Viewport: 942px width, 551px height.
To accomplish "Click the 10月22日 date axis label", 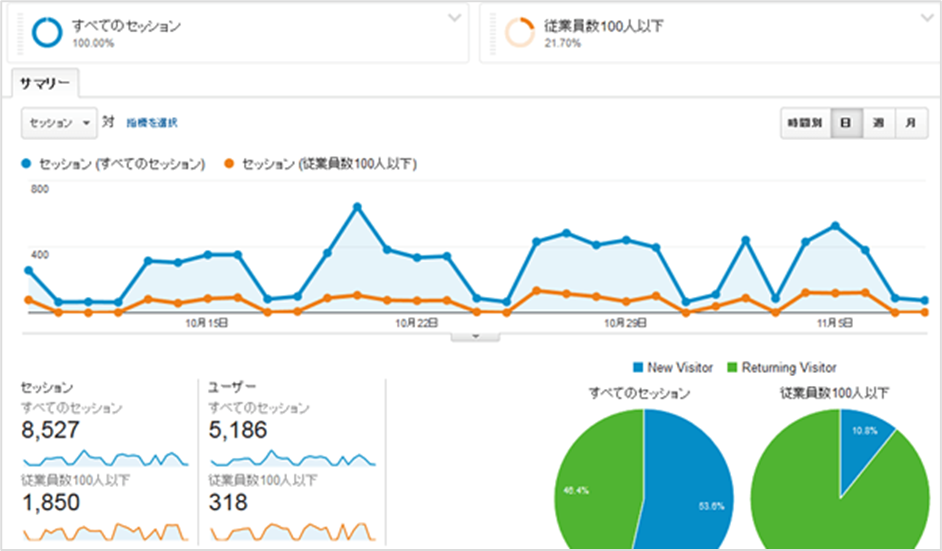I will click(x=416, y=323).
